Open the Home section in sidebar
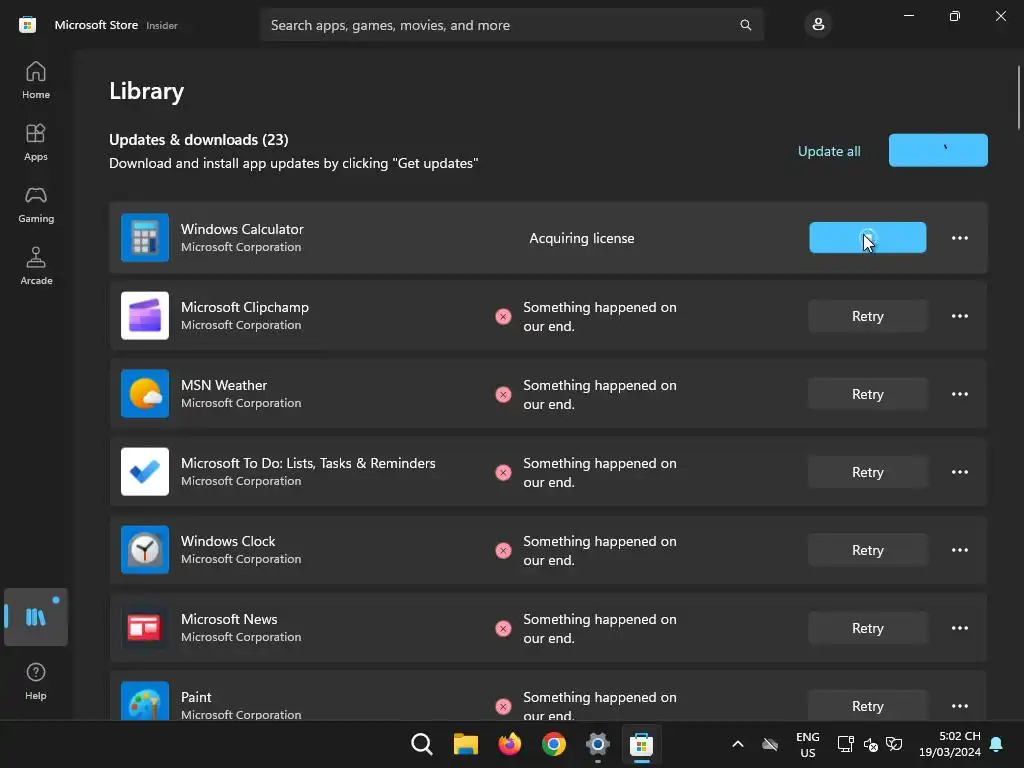Viewport: 1024px width, 768px height. [36, 80]
